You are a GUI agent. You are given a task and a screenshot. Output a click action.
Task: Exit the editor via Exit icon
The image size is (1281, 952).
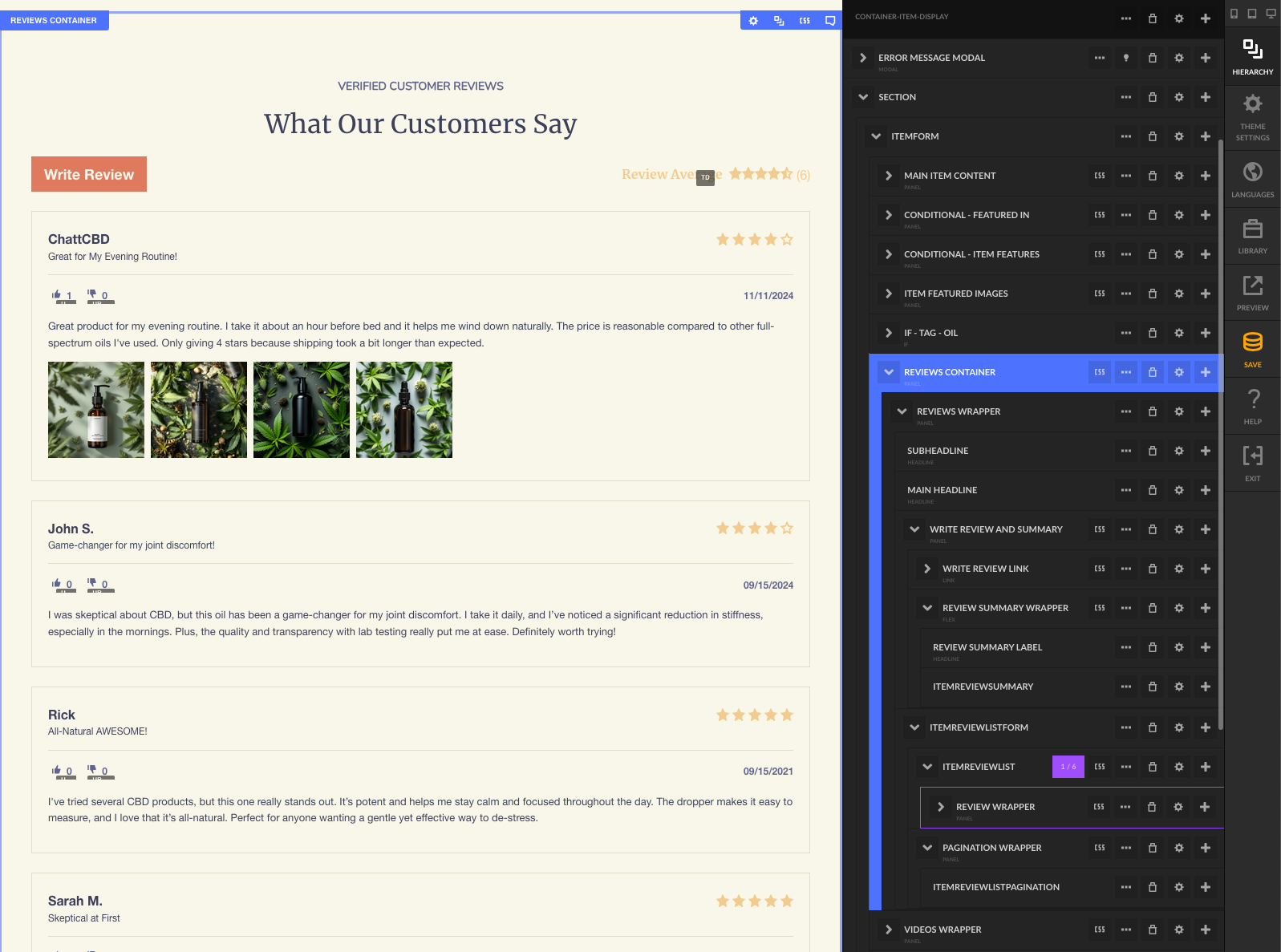pyautogui.click(x=1252, y=464)
